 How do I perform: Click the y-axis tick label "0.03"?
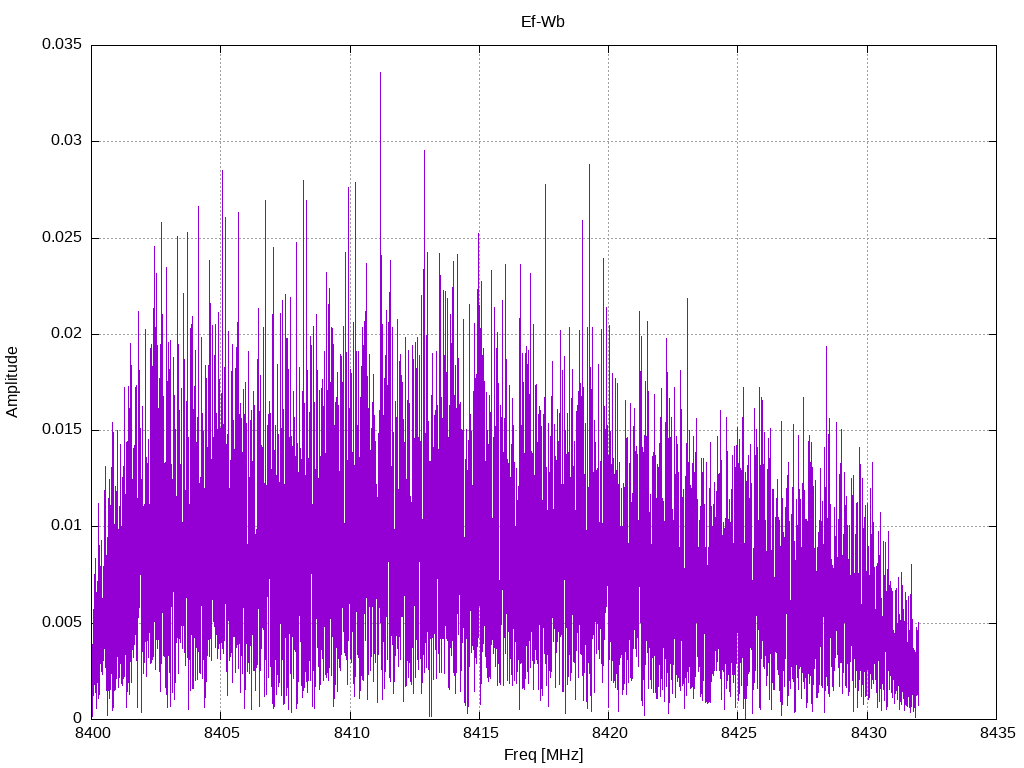(x=67, y=140)
